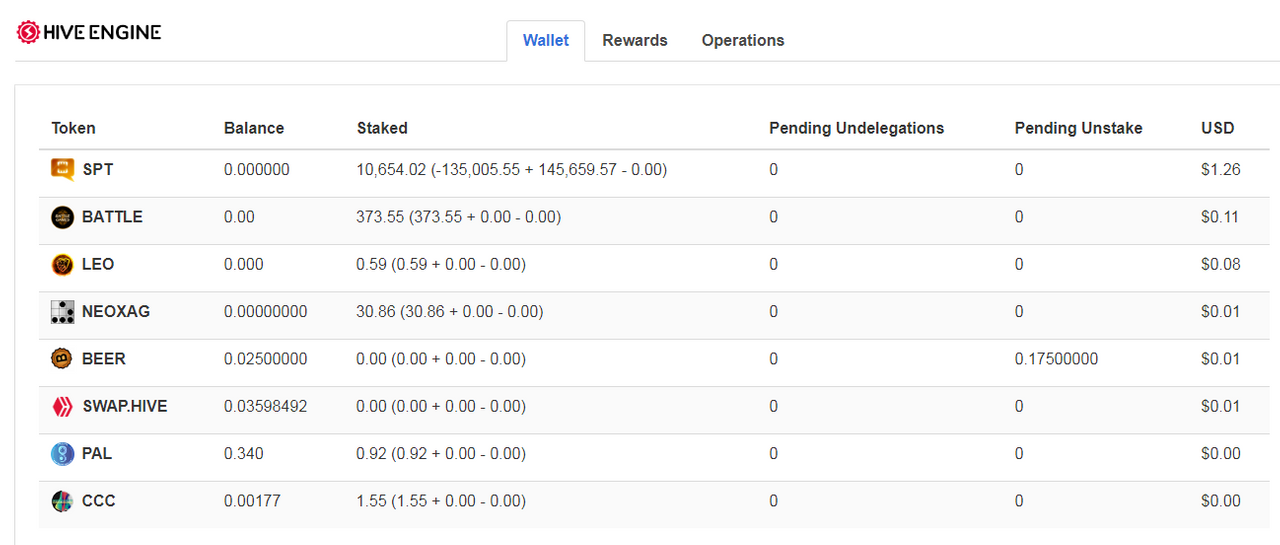This screenshot has height=545, width=1280.
Task: Click SPT staked value 10,654.02
Action: click(x=392, y=170)
